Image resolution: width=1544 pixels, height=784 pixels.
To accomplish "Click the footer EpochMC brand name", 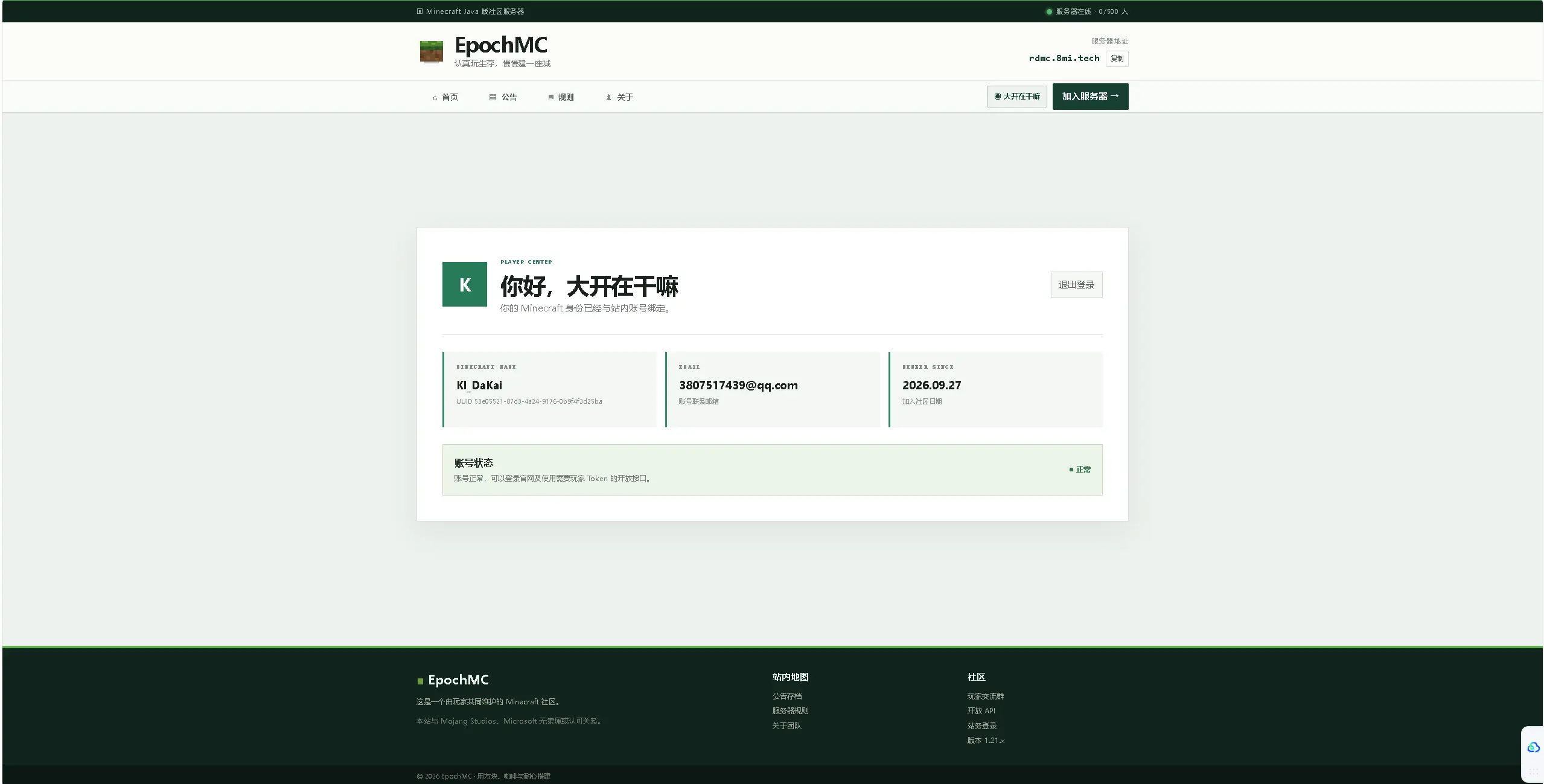I will coord(458,680).
